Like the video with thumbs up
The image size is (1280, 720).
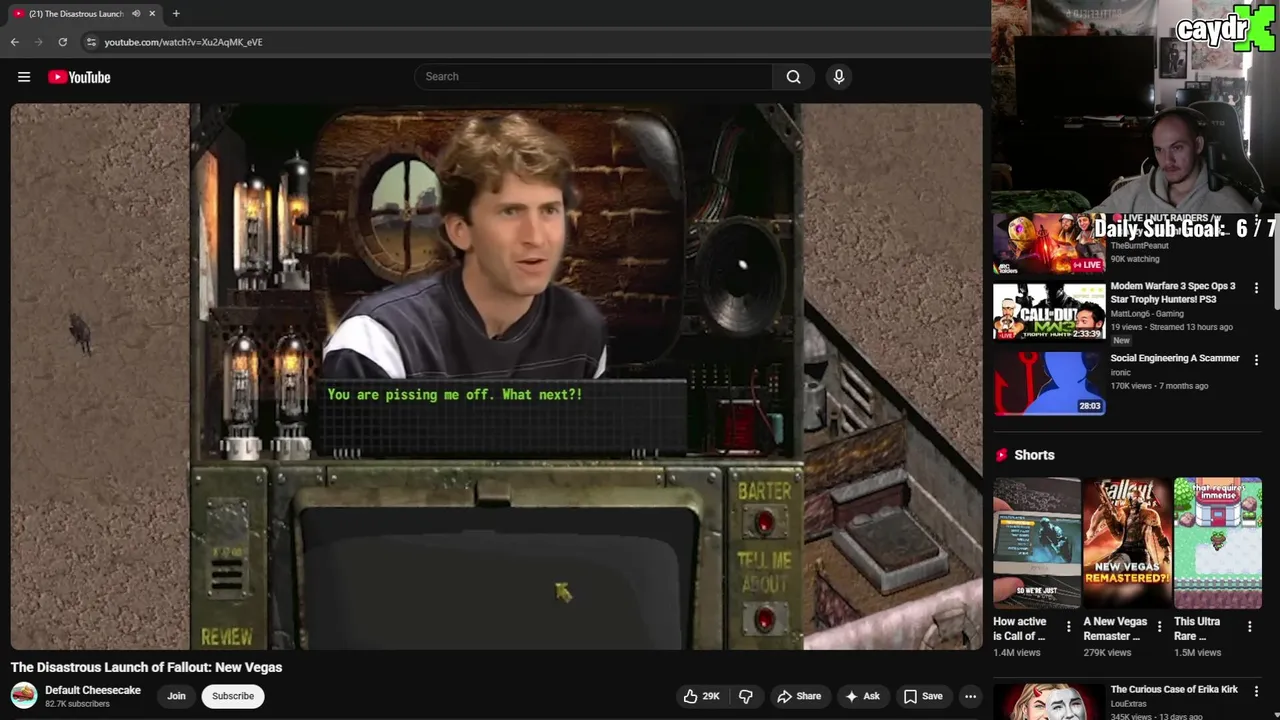[702, 696]
